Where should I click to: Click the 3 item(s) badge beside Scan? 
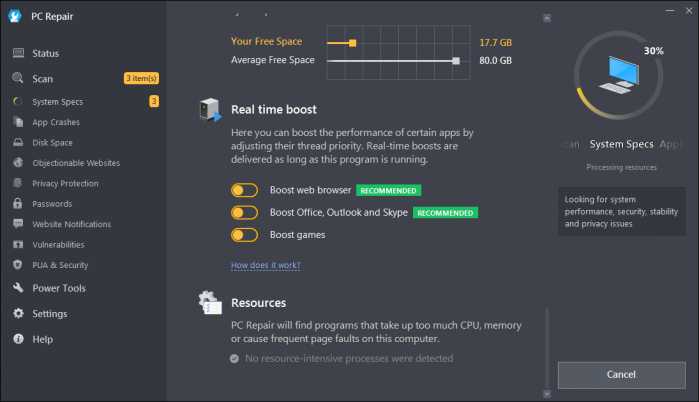click(x=141, y=78)
